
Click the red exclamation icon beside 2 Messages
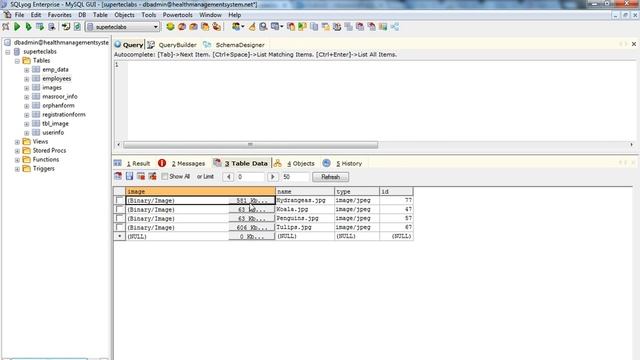(162, 163)
